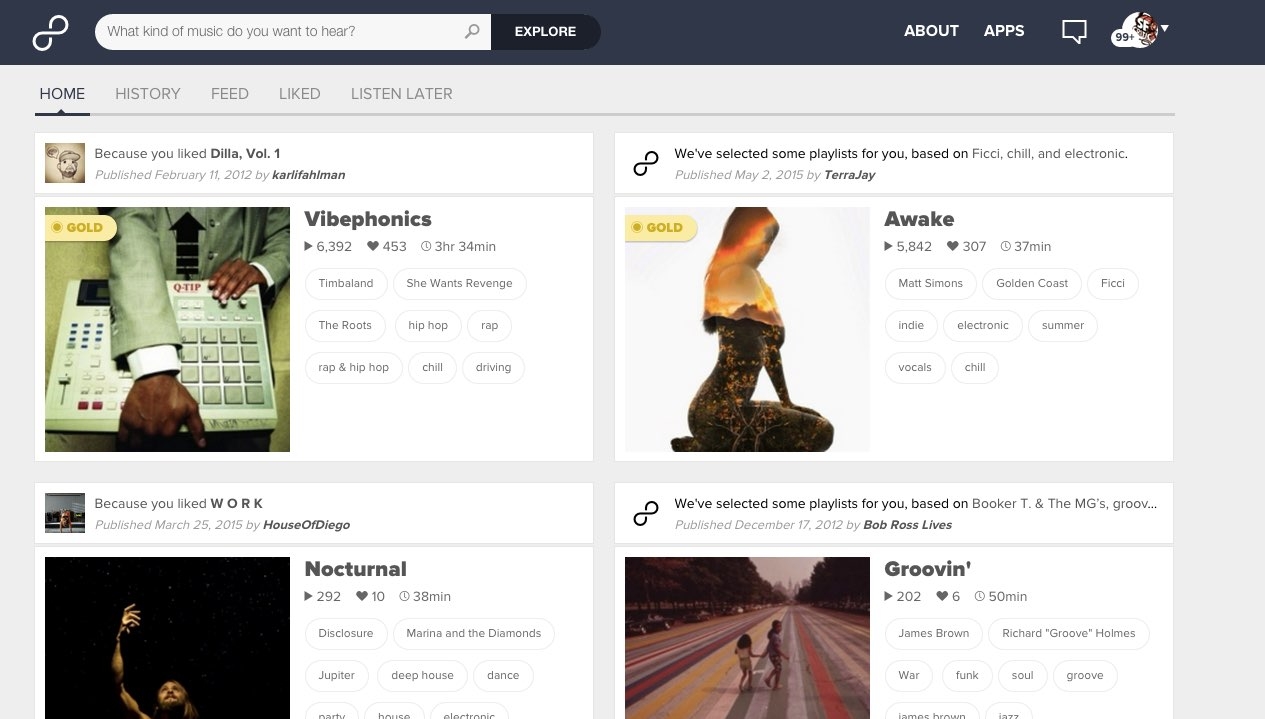Click the 8tracks infinity logo
Viewport: 1265px width, 719px height.
tap(50, 32)
